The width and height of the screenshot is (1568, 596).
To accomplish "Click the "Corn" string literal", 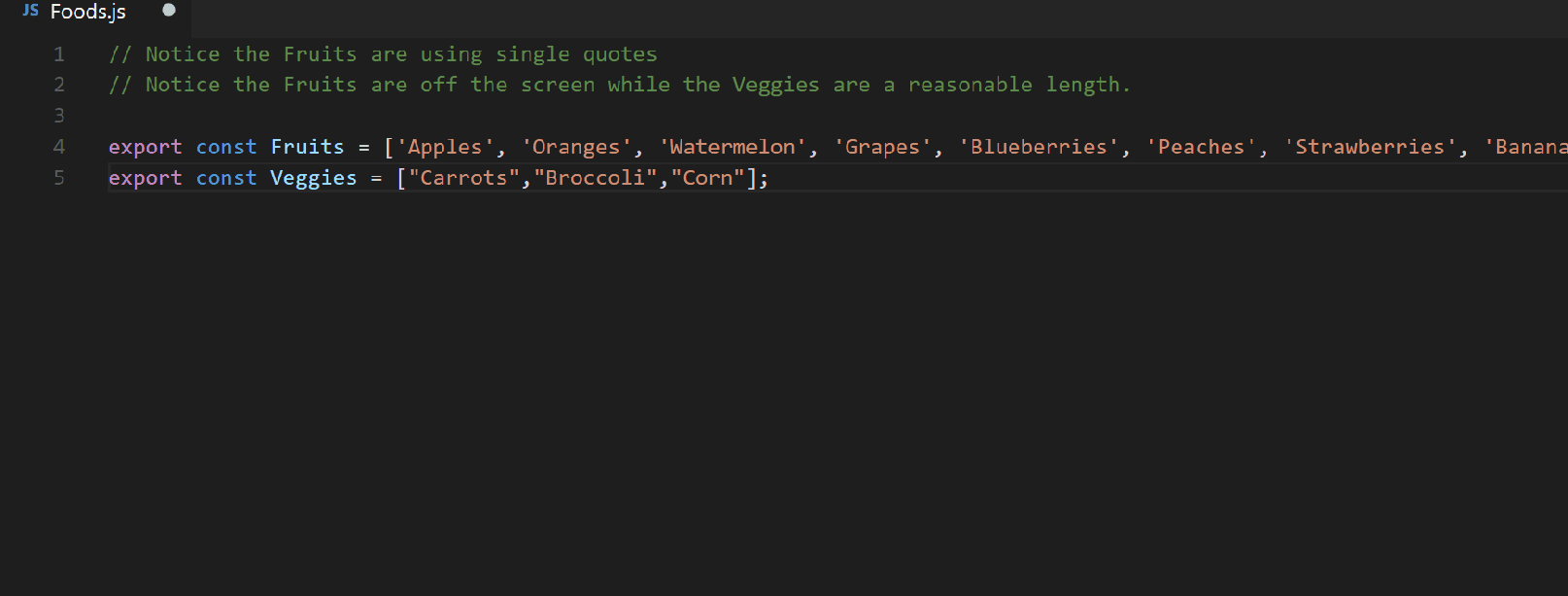I will click(x=707, y=178).
